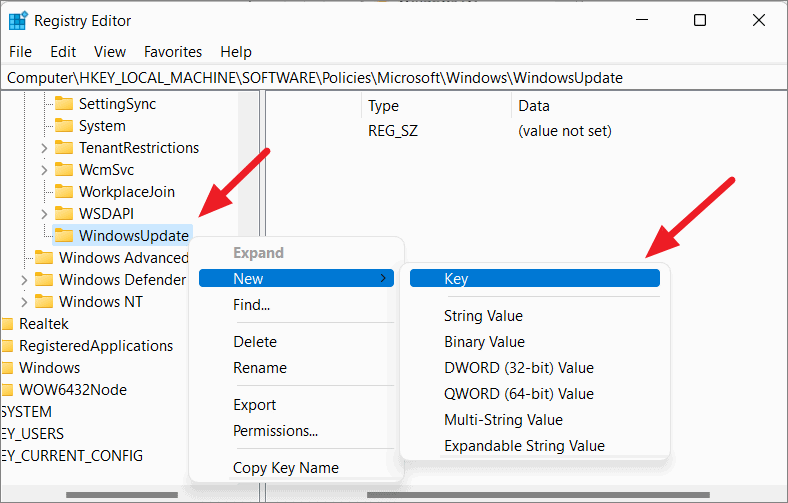This screenshot has width=788, height=503.
Task: Click the WindowsUpdate folder icon
Action: coord(64,236)
